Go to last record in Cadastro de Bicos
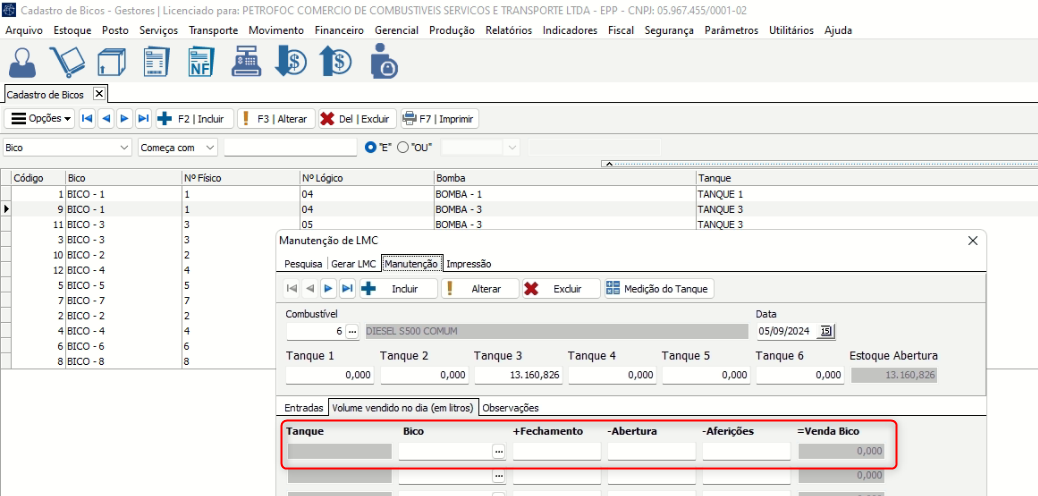The height and width of the screenshot is (496, 1038). [x=143, y=119]
